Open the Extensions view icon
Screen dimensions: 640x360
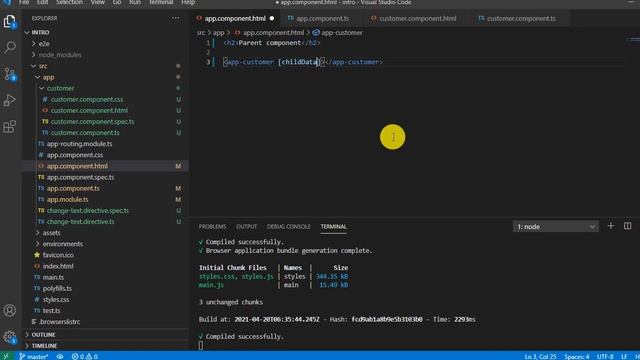[9, 127]
